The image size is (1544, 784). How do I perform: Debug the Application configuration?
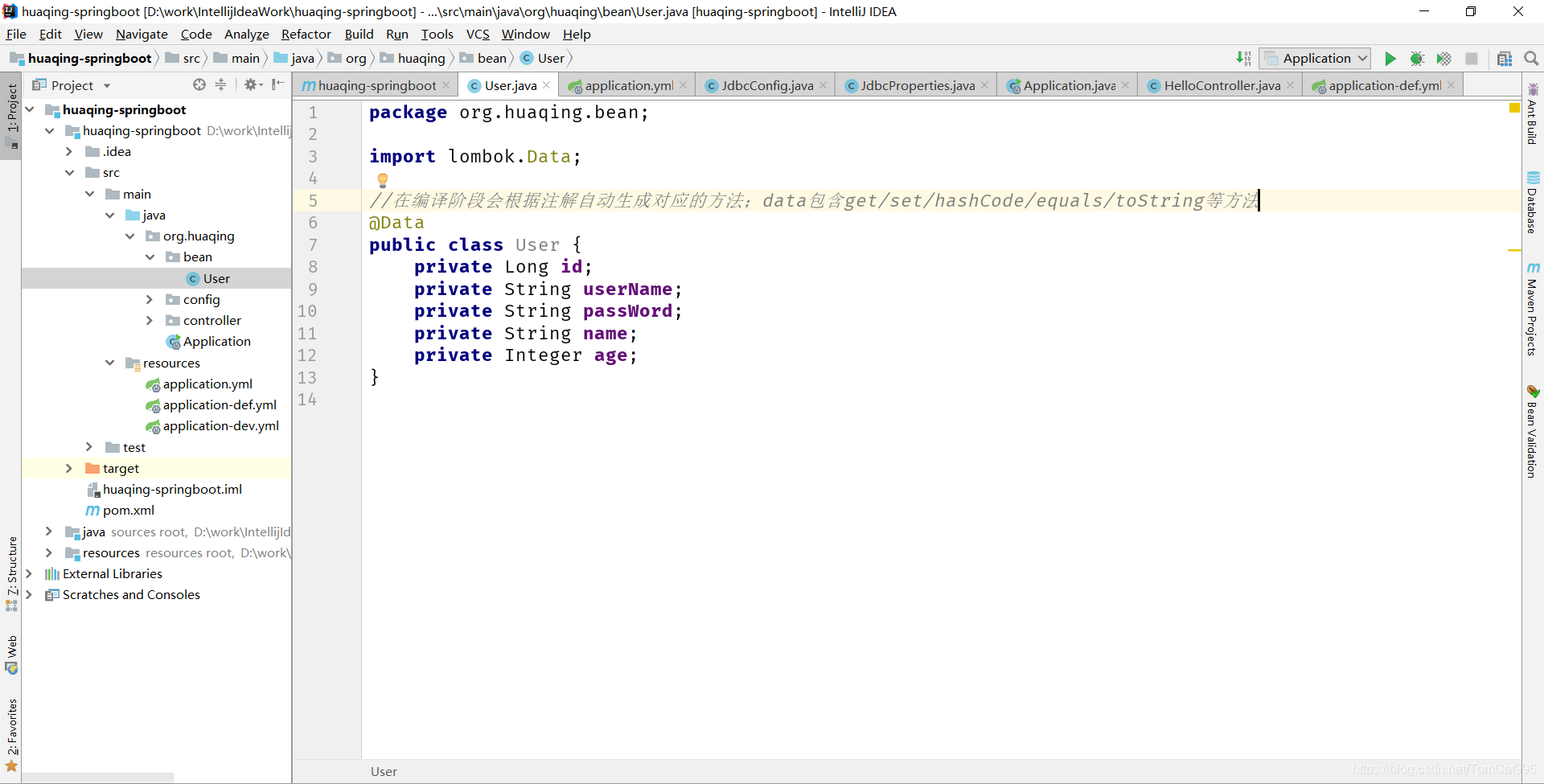[1417, 59]
